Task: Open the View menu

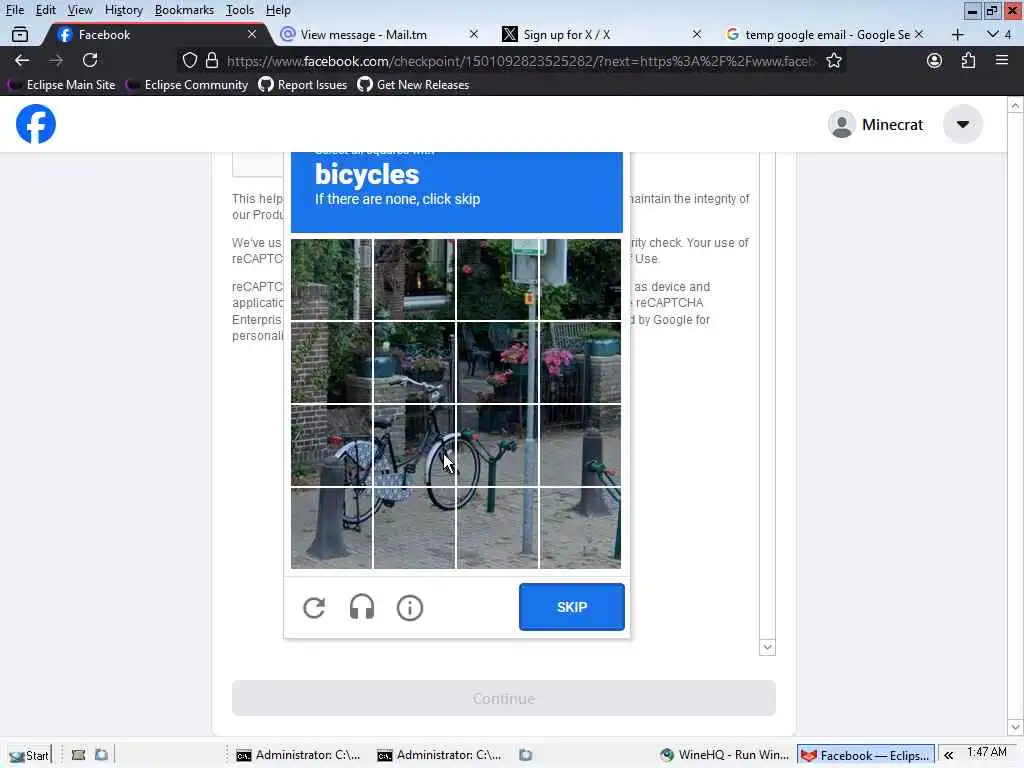Action: tap(80, 10)
